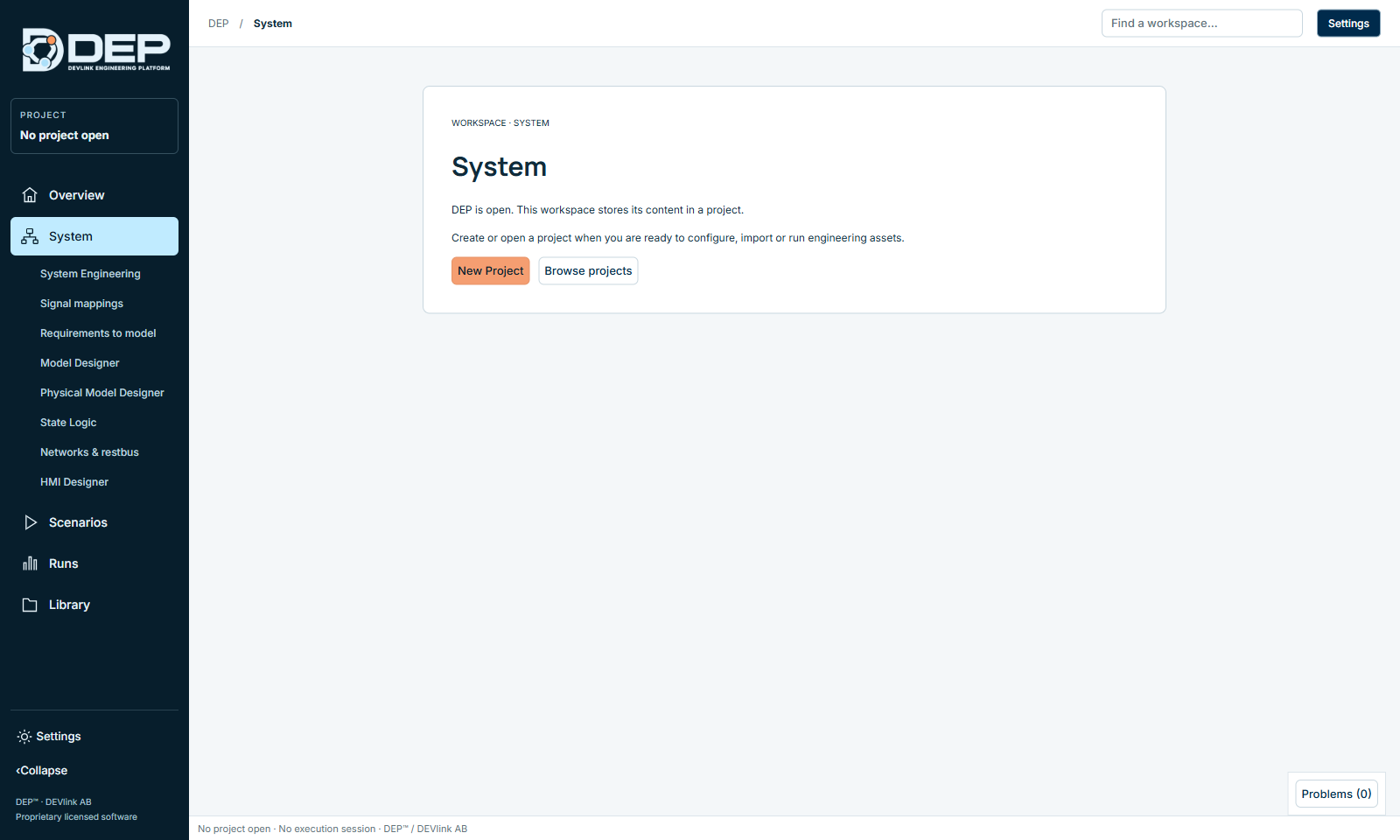Collapse the sidebar navigation
The image size is (1400, 840).
coord(42,771)
